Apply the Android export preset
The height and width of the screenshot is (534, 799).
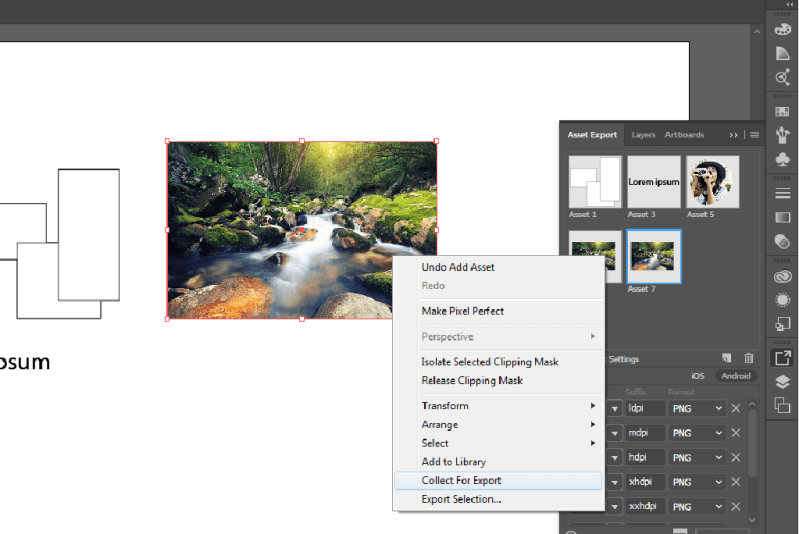[736, 376]
